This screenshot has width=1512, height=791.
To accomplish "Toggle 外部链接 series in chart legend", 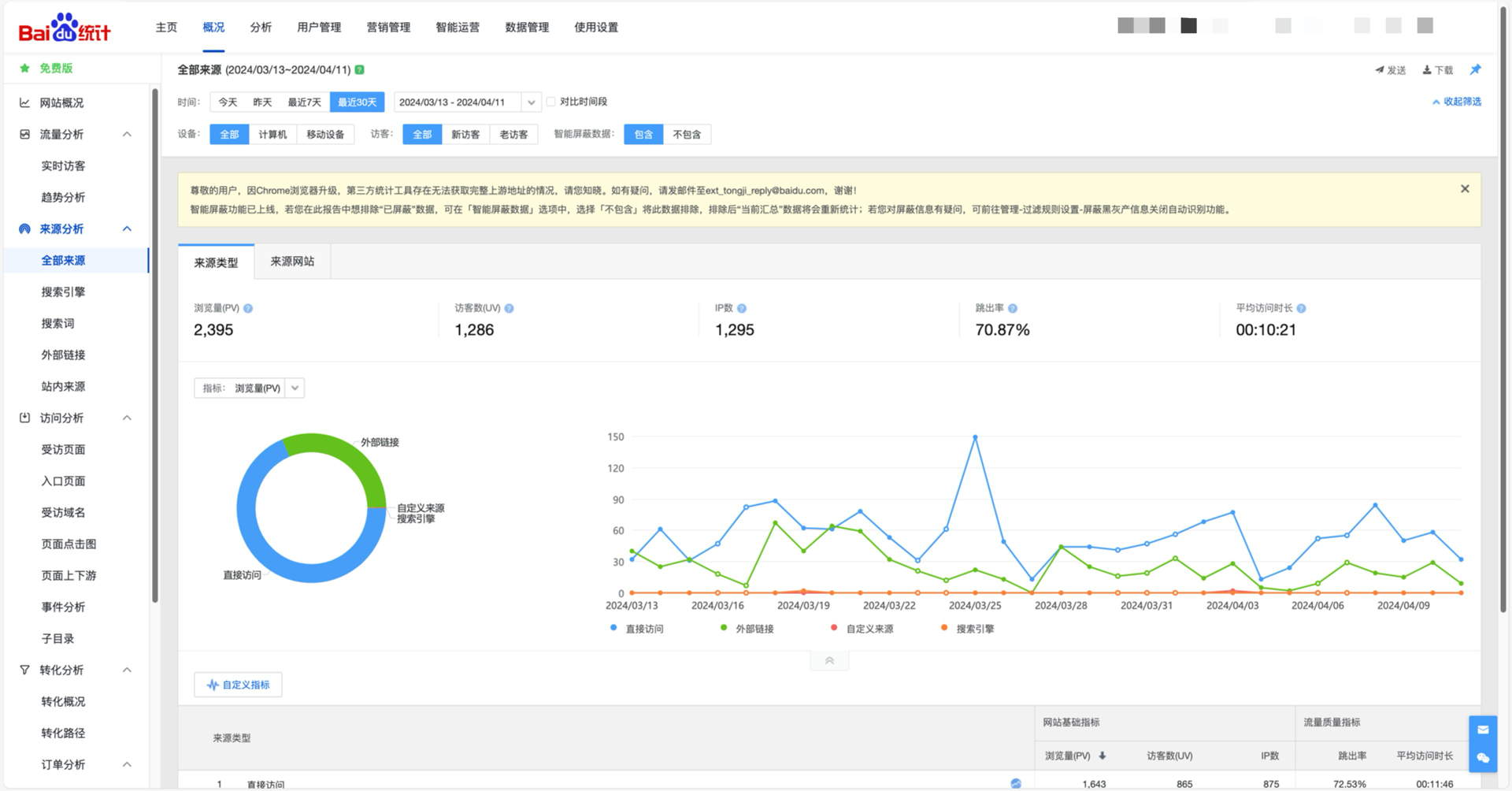I will coord(747,629).
